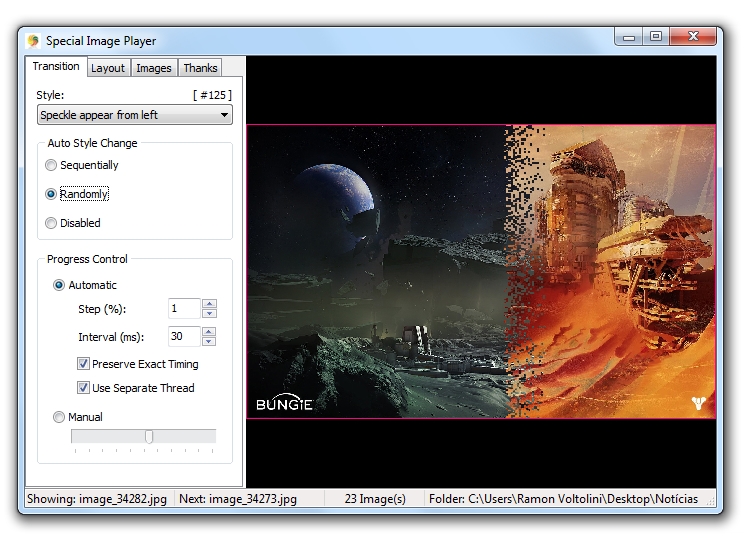Click the manual progress slider thumb
The width and height of the screenshot is (744, 542).
tap(149, 436)
